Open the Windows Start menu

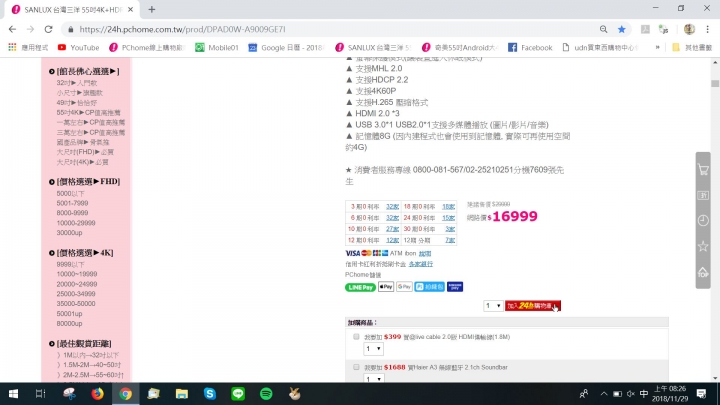pyautogui.click(x=13, y=394)
